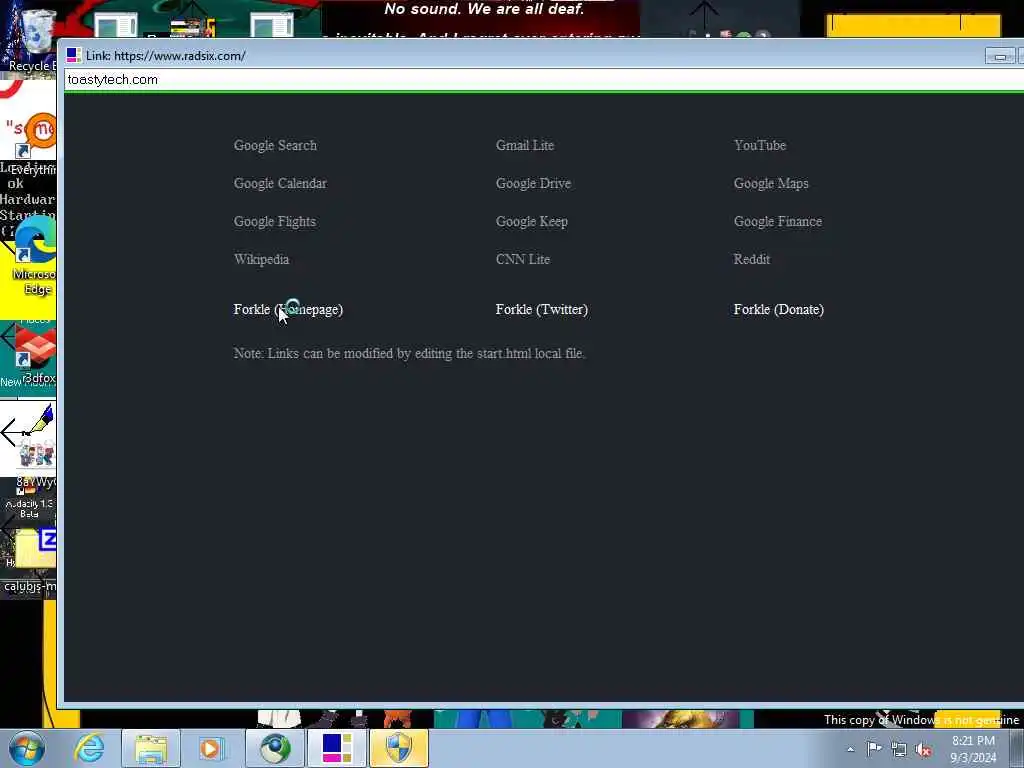Launch Internet Explorer from the taskbar
The width and height of the screenshot is (1024, 768).
pos(89,748)
